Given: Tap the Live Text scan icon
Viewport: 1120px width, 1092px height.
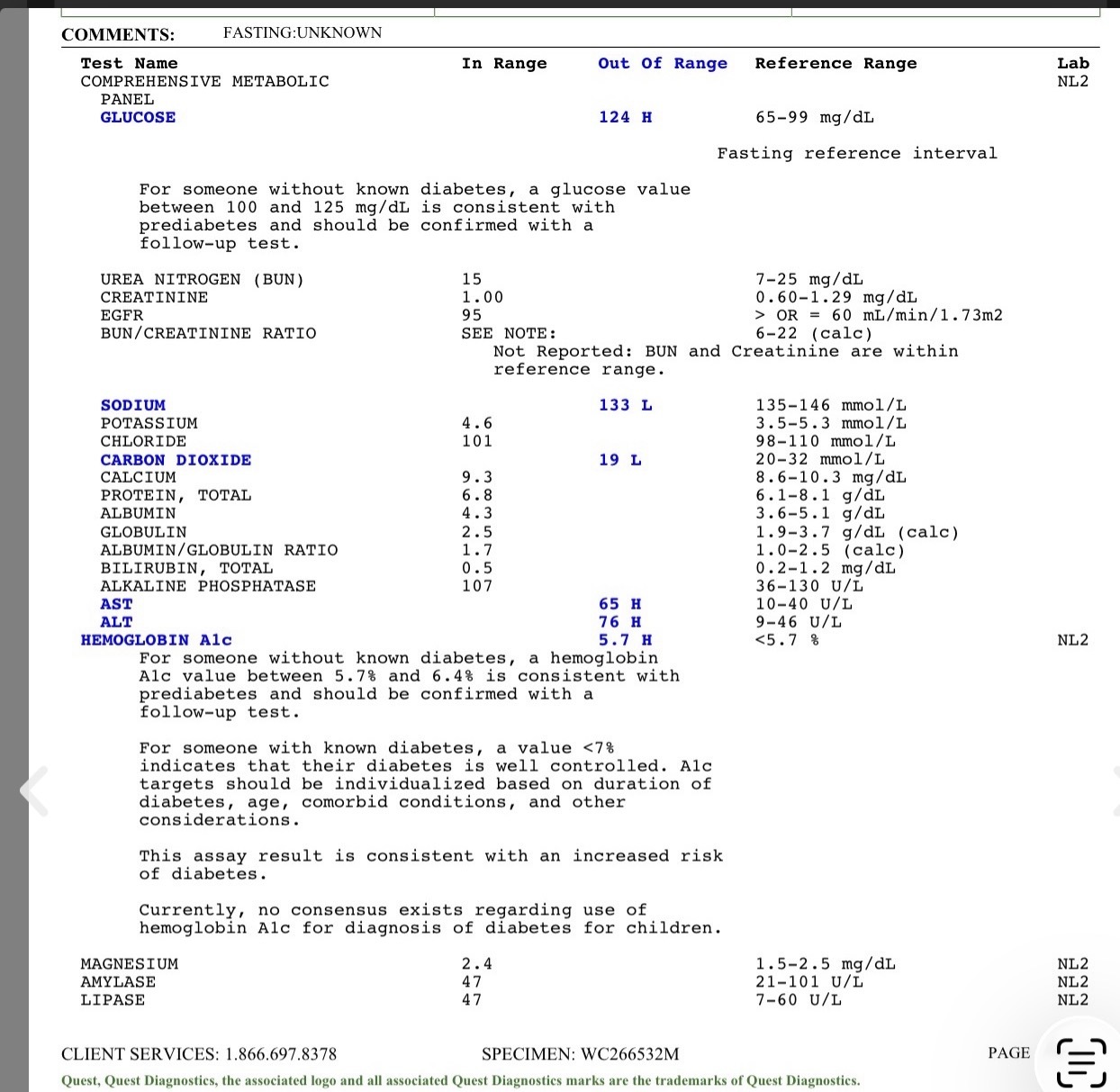Looking at the screenshot, I should click(x=1079, y=1061).
